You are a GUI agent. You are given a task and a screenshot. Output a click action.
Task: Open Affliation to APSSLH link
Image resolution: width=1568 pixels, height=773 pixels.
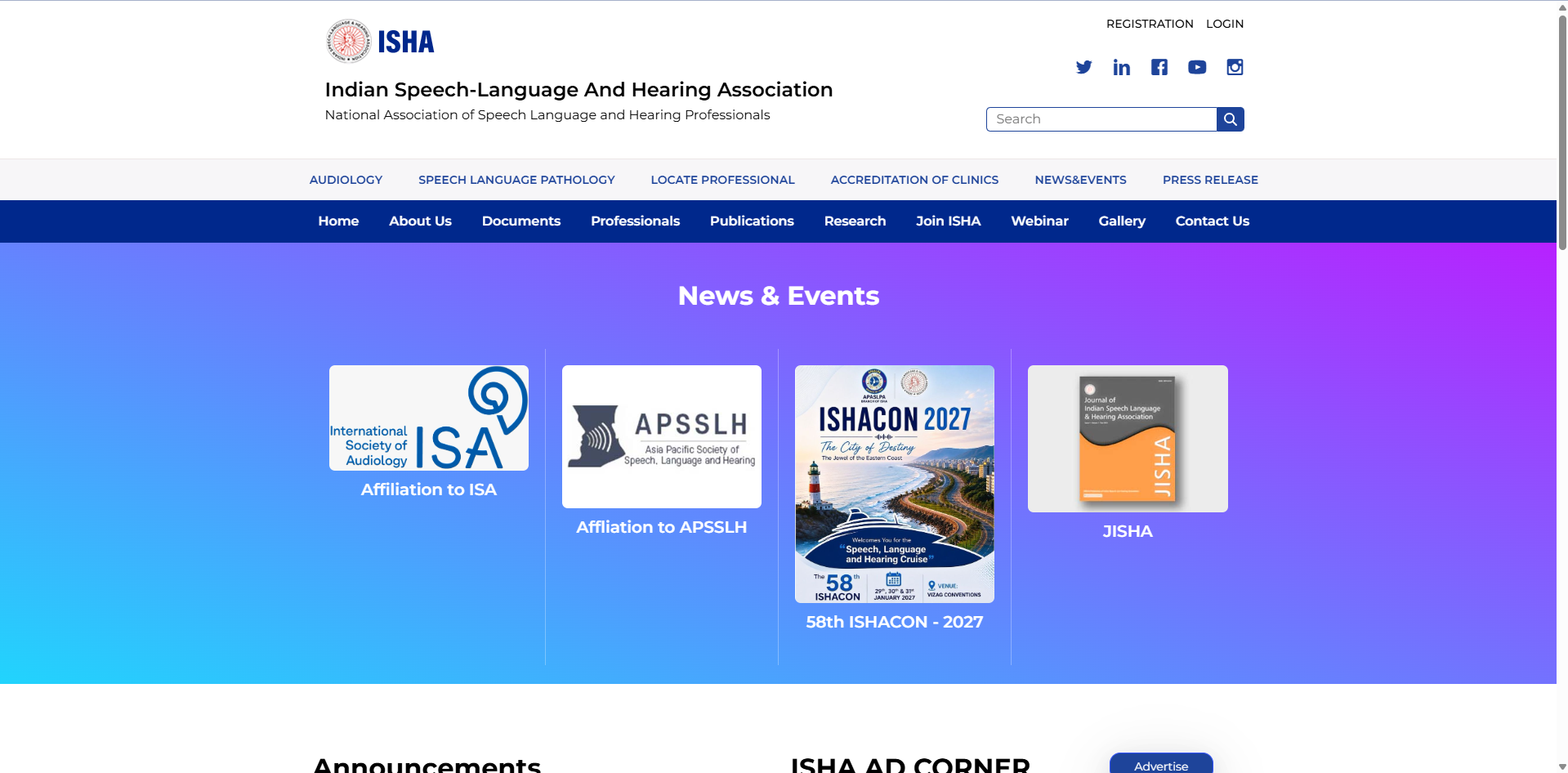[662, 527]
